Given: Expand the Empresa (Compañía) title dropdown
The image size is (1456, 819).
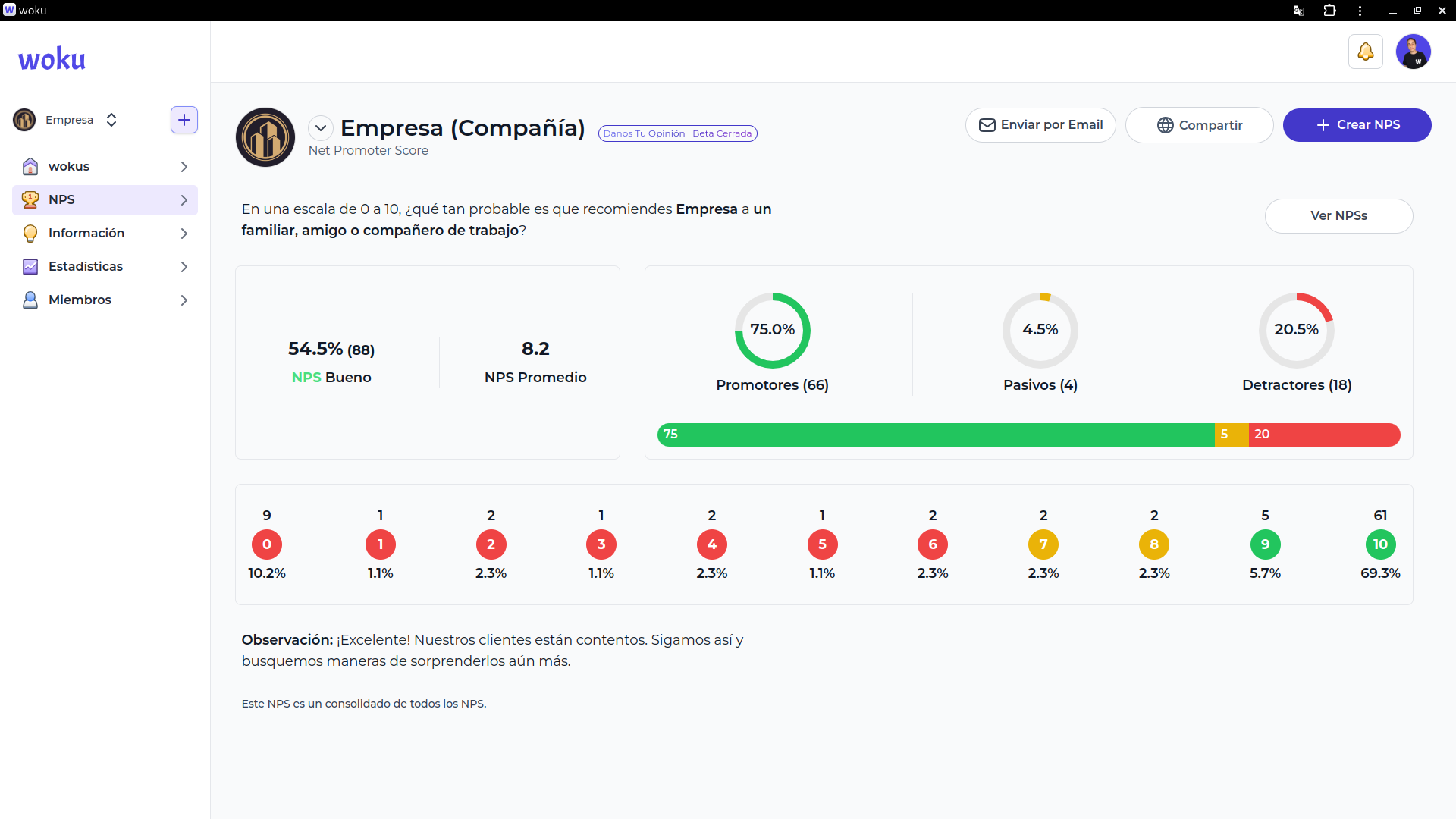Looking at the screenshot, I should point(321,127).
